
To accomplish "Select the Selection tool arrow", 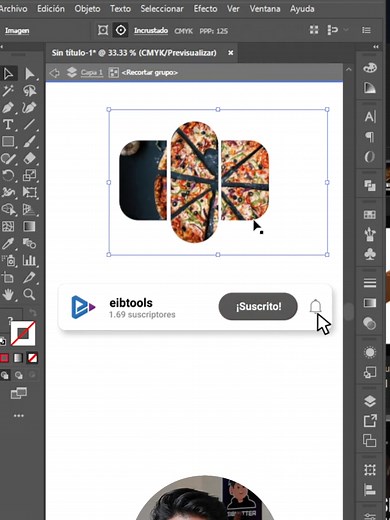I will click(x=8, y=74).
